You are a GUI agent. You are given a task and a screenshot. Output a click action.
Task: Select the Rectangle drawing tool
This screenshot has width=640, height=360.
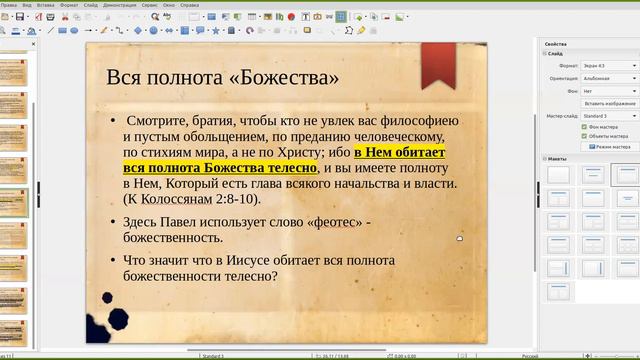62,31
